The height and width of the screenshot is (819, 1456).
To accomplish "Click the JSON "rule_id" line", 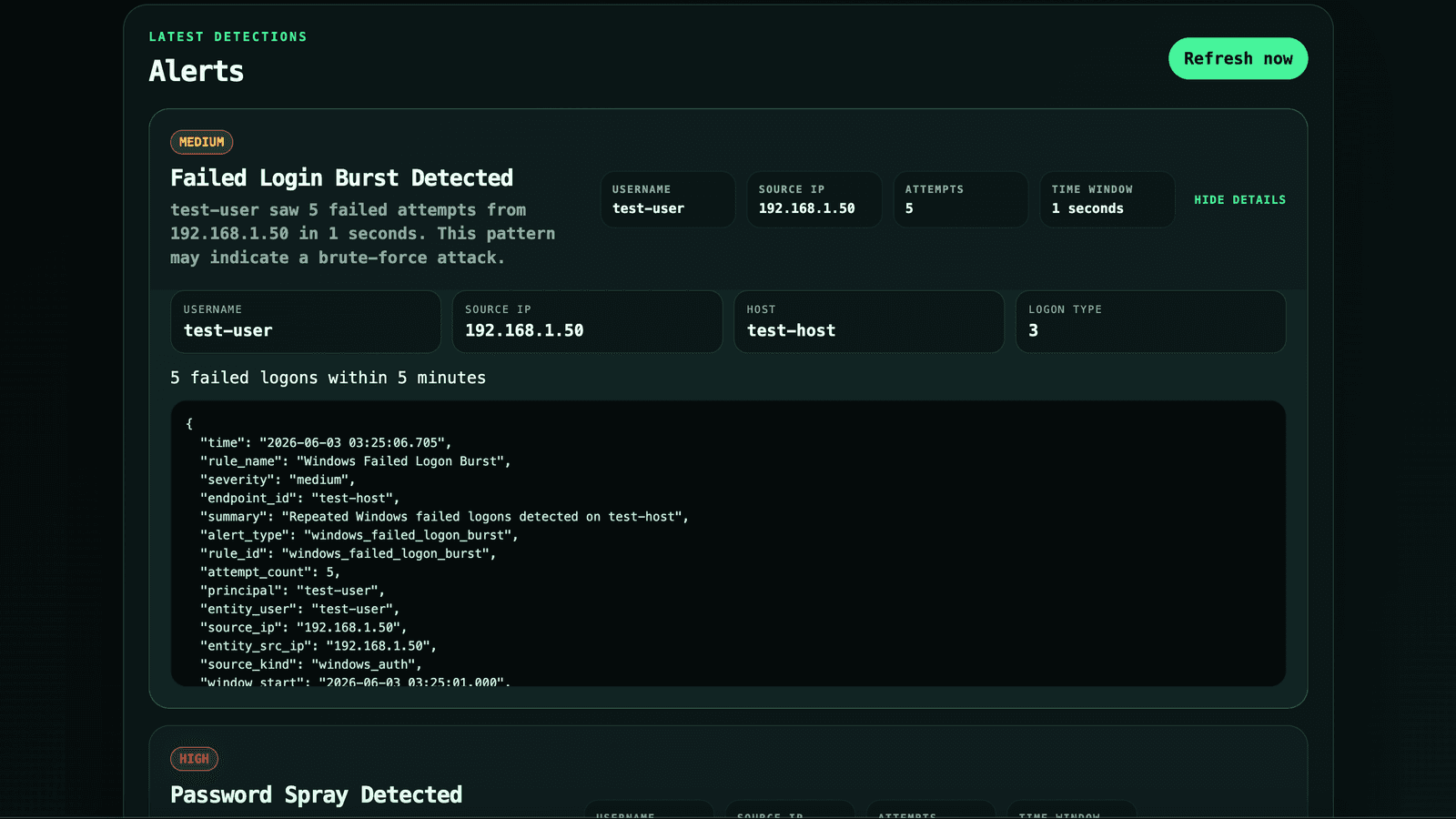I will [x=348, y=553].
